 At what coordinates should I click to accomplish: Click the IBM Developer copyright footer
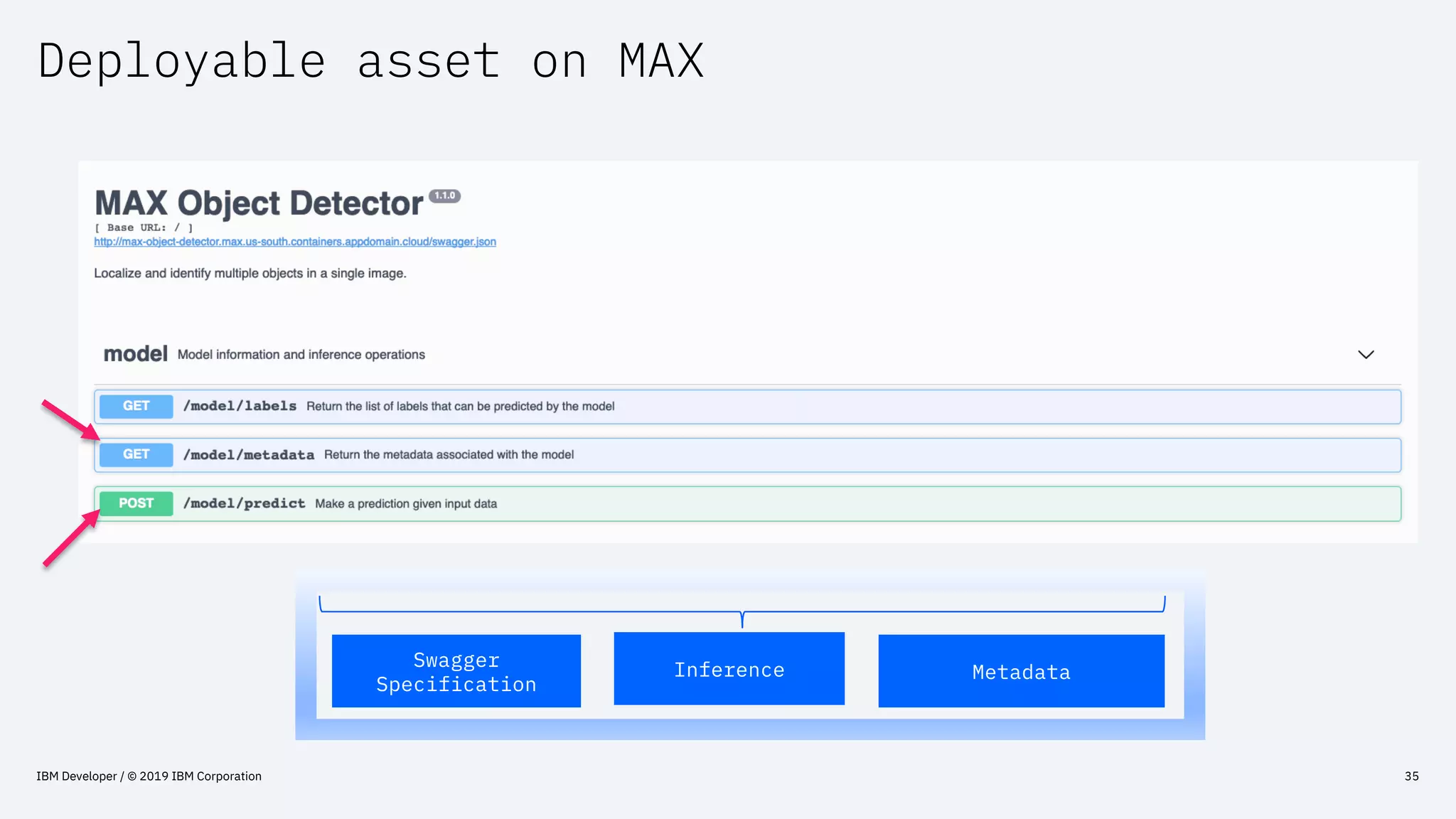point(149,776)
